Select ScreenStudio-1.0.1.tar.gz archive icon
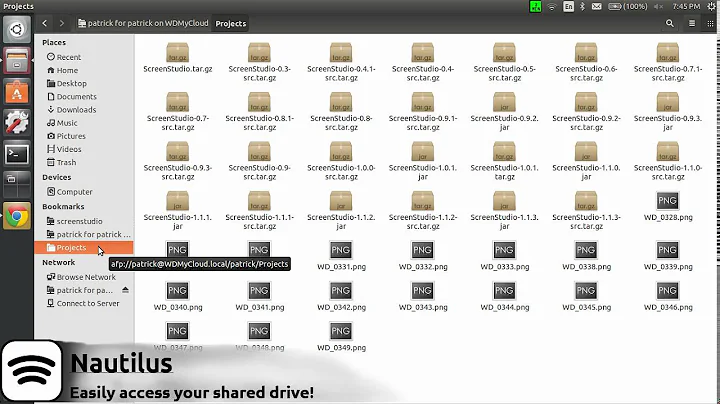720x404 pixels. 504,152
